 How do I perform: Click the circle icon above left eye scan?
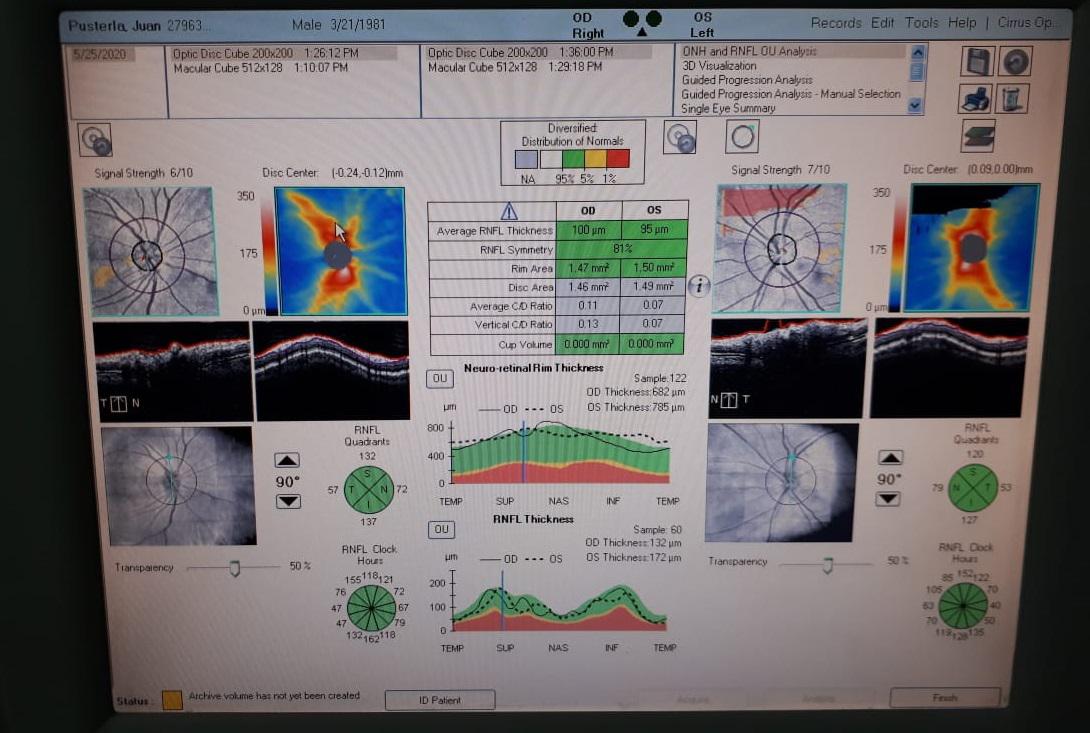742,136
